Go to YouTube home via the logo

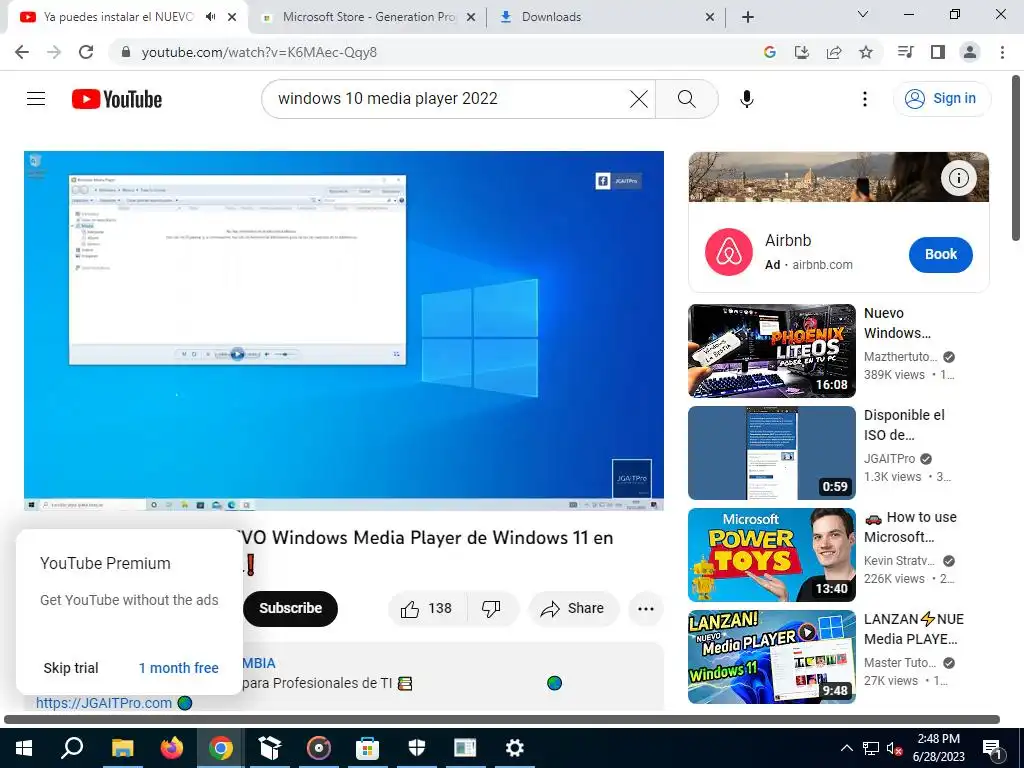[x=117, y=99]
